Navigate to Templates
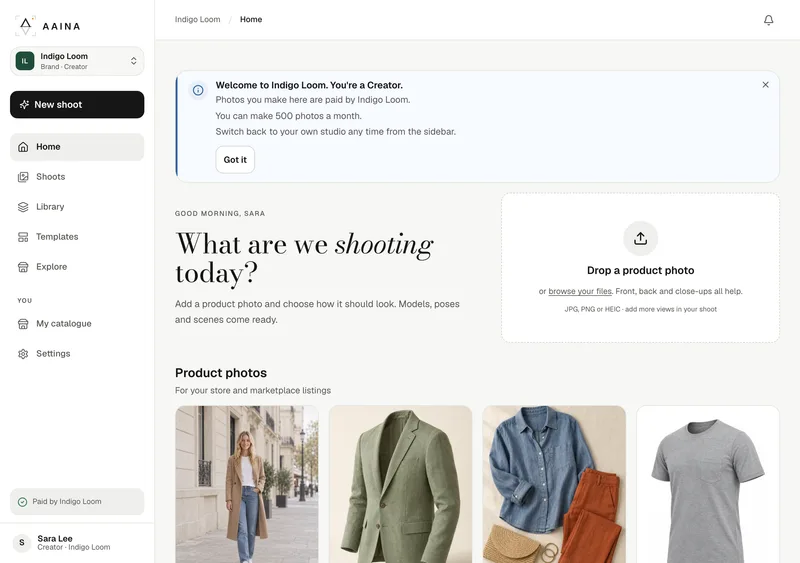Viewport: 800px width, 563px height. 77,237
